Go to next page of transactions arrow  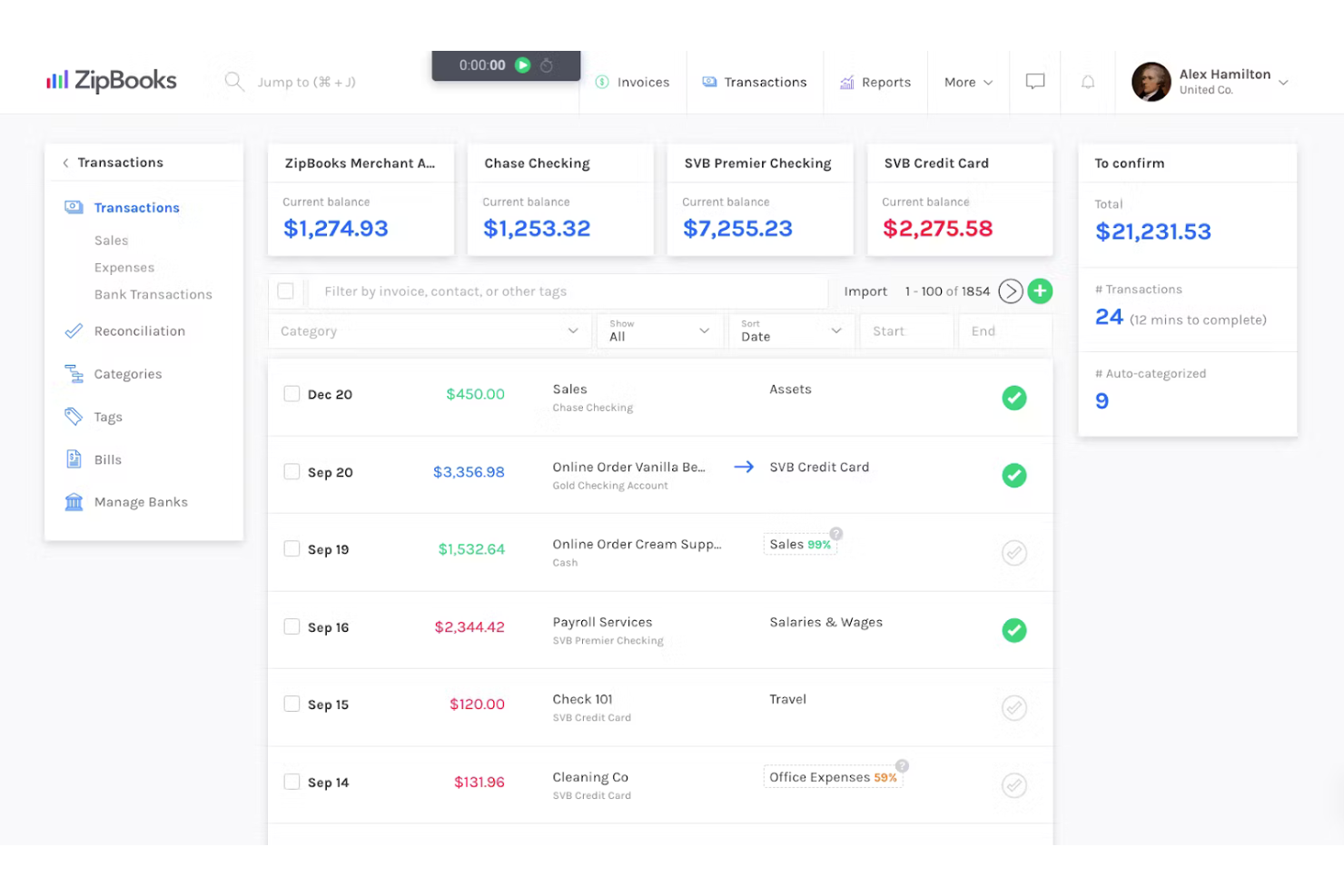click(x=1010, y=291)
